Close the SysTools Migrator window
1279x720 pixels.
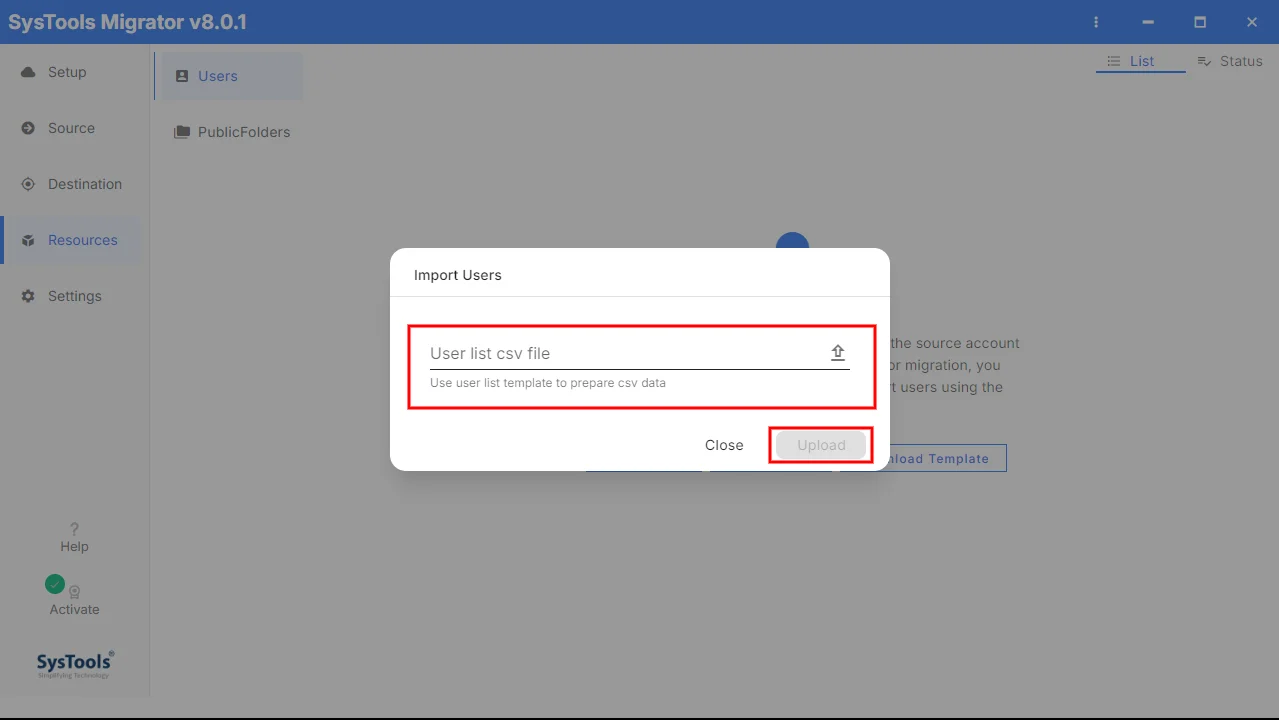[x=1252, y=22]
